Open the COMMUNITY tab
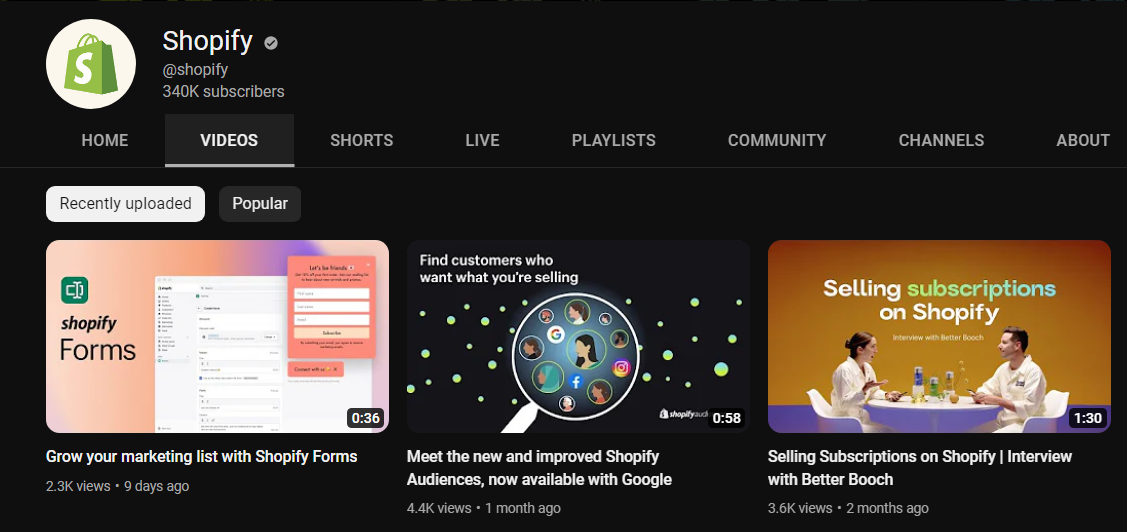1127x532 pixels. point(777,140)
